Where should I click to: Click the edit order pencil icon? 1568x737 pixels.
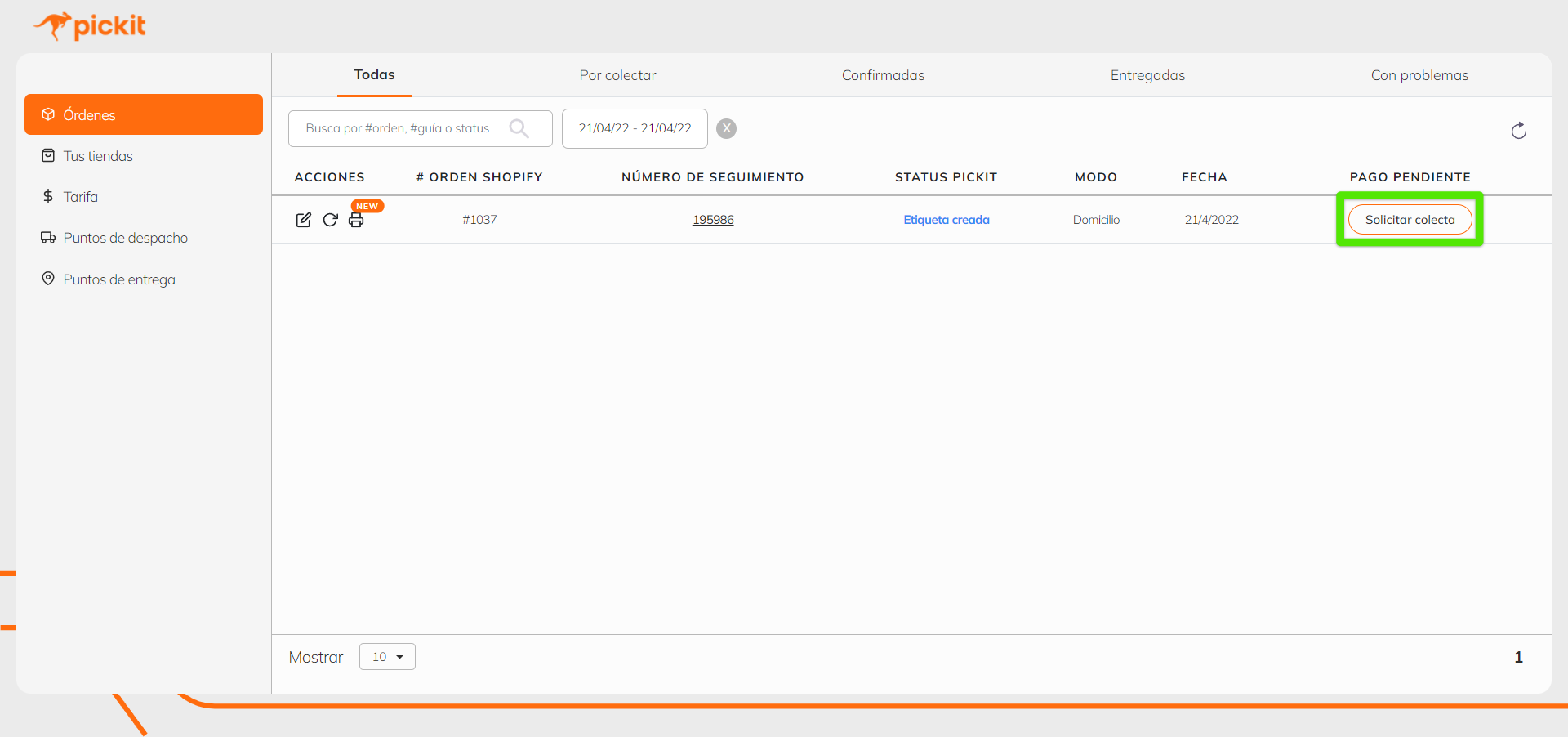303,220
